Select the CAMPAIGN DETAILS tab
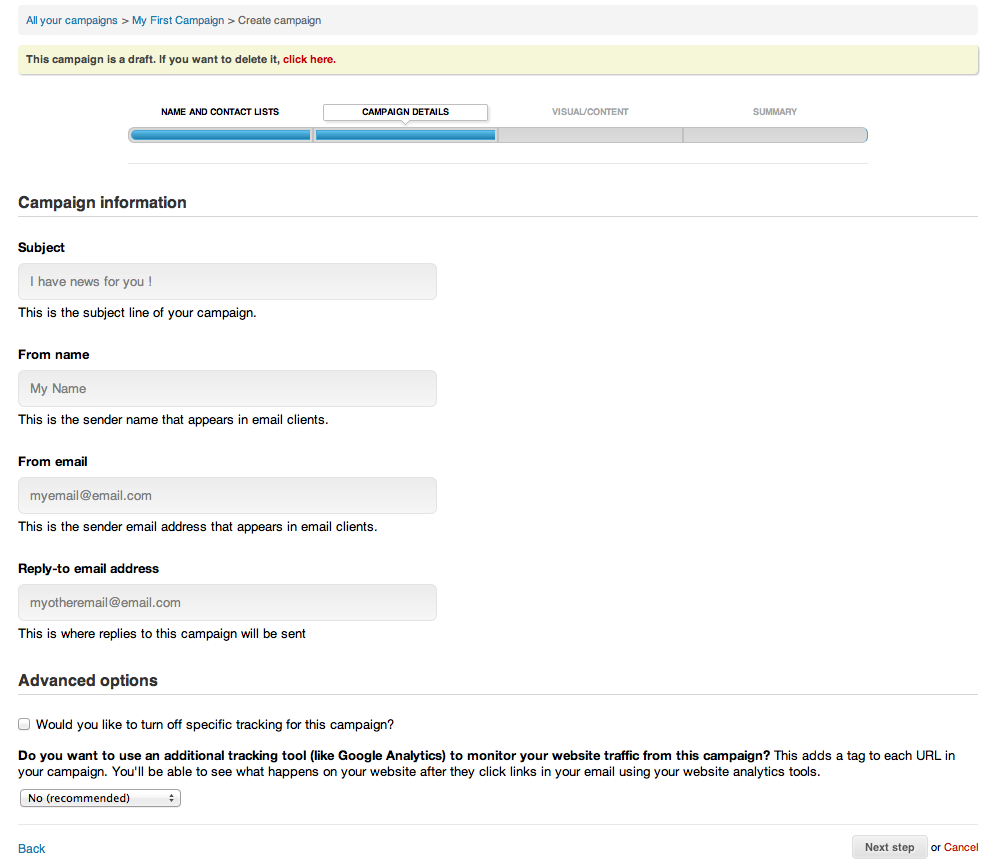Screen dimensions: 995x865 [x=404, y=112]
